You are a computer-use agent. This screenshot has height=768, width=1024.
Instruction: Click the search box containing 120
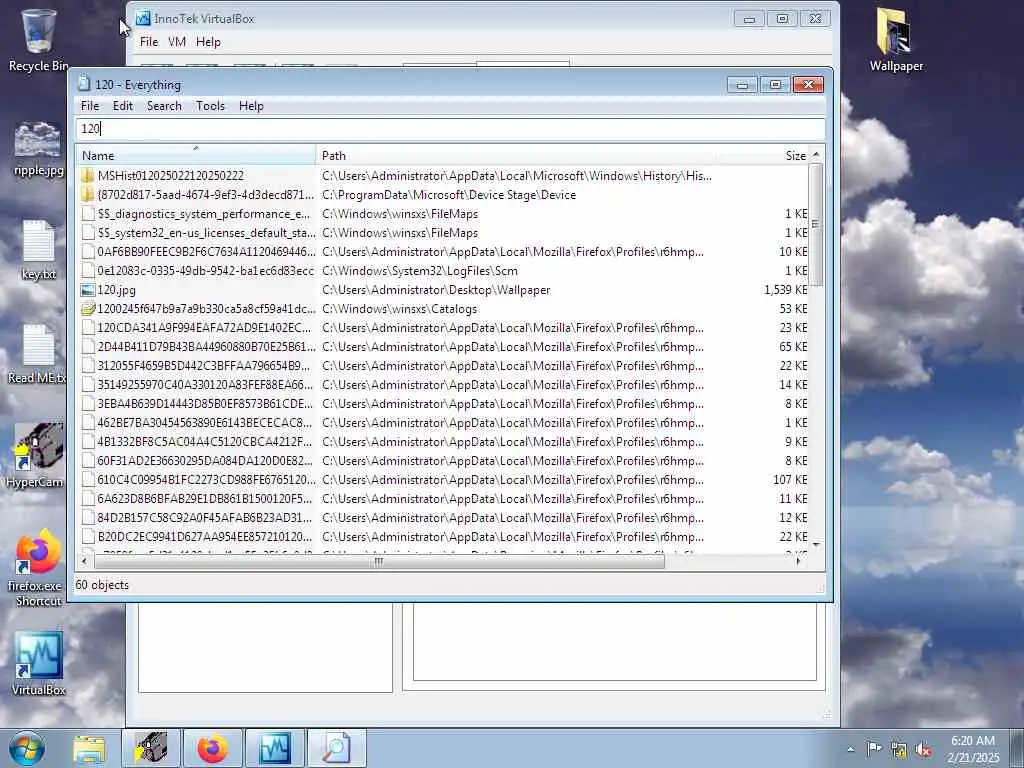pyautogui.click(x=450, y=129)
